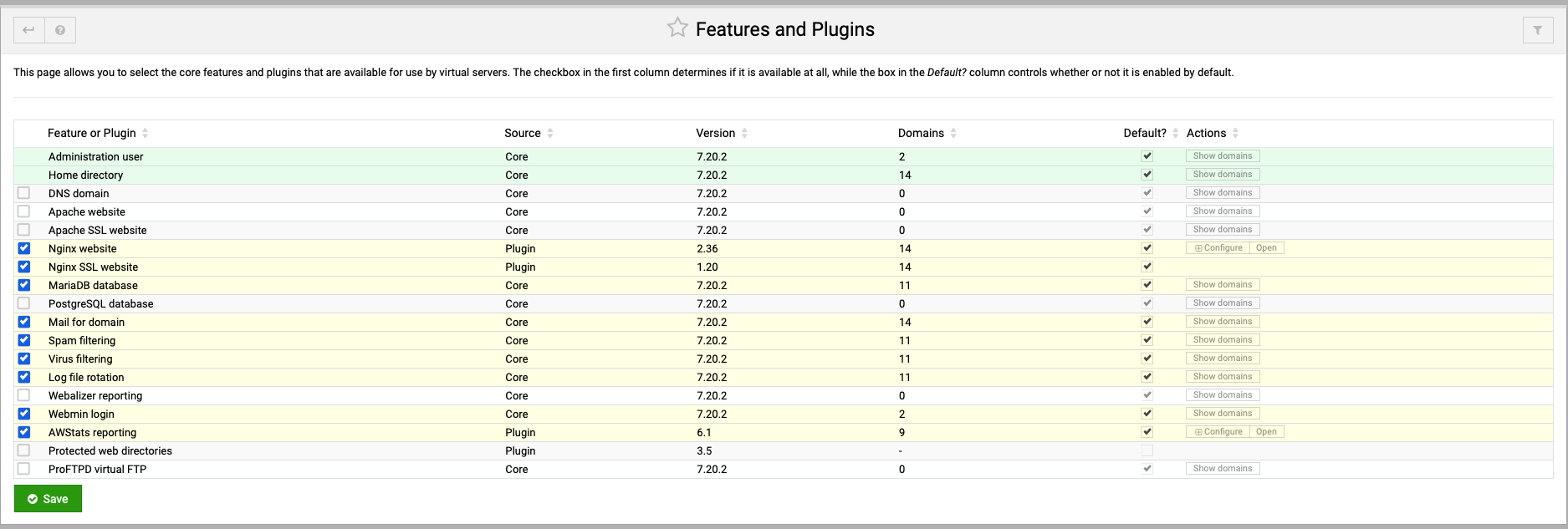Show domains for Webmin login
Image resolution: width=1568 pixels, height=529 pixels.
point(1223,414)
